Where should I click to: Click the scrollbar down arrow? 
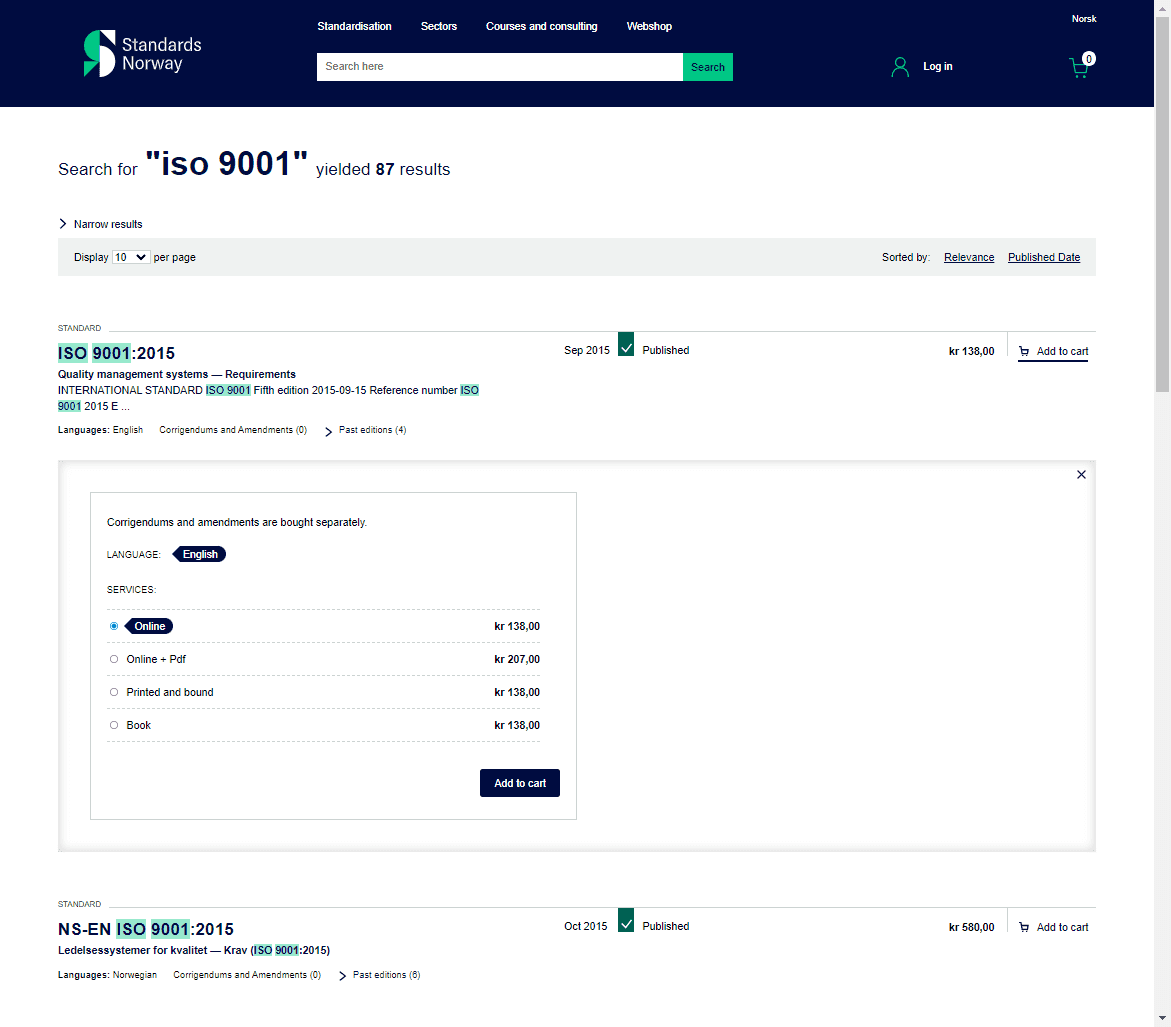point(1162,1019)
